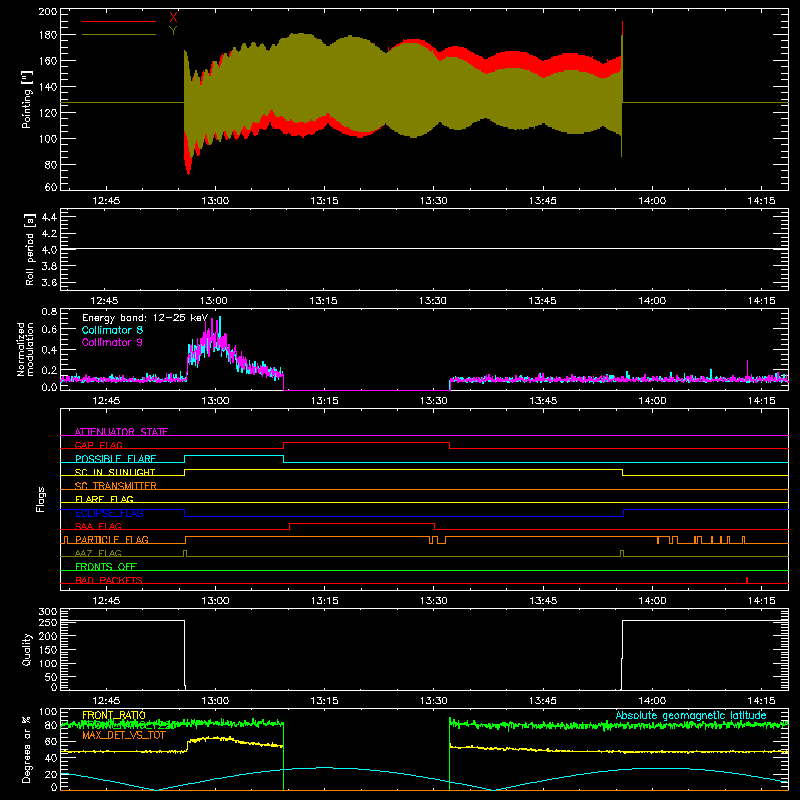Click the 200 tick on the Pointing axis

pyautogui.click(x=48, y=11)
